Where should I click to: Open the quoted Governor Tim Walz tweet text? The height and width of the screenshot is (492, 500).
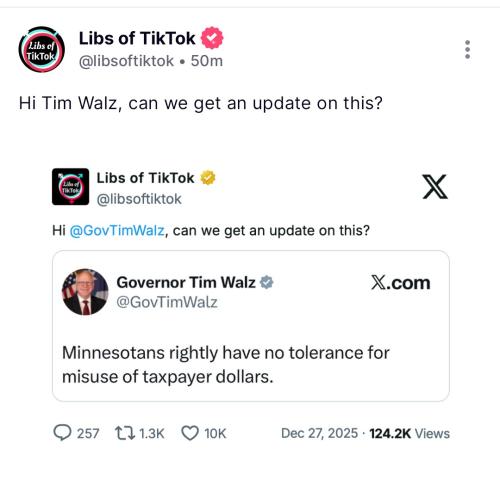[226, 365]
